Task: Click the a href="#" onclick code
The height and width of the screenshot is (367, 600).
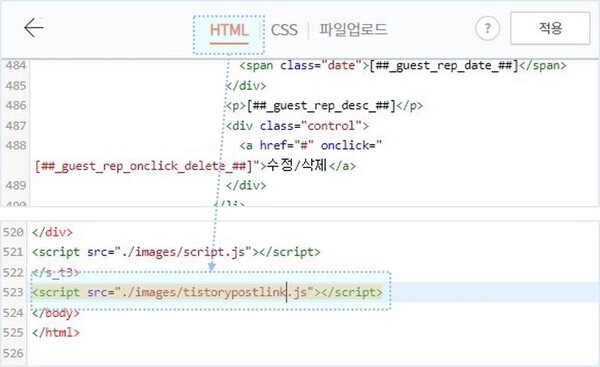Action: (x=311, y=145)
